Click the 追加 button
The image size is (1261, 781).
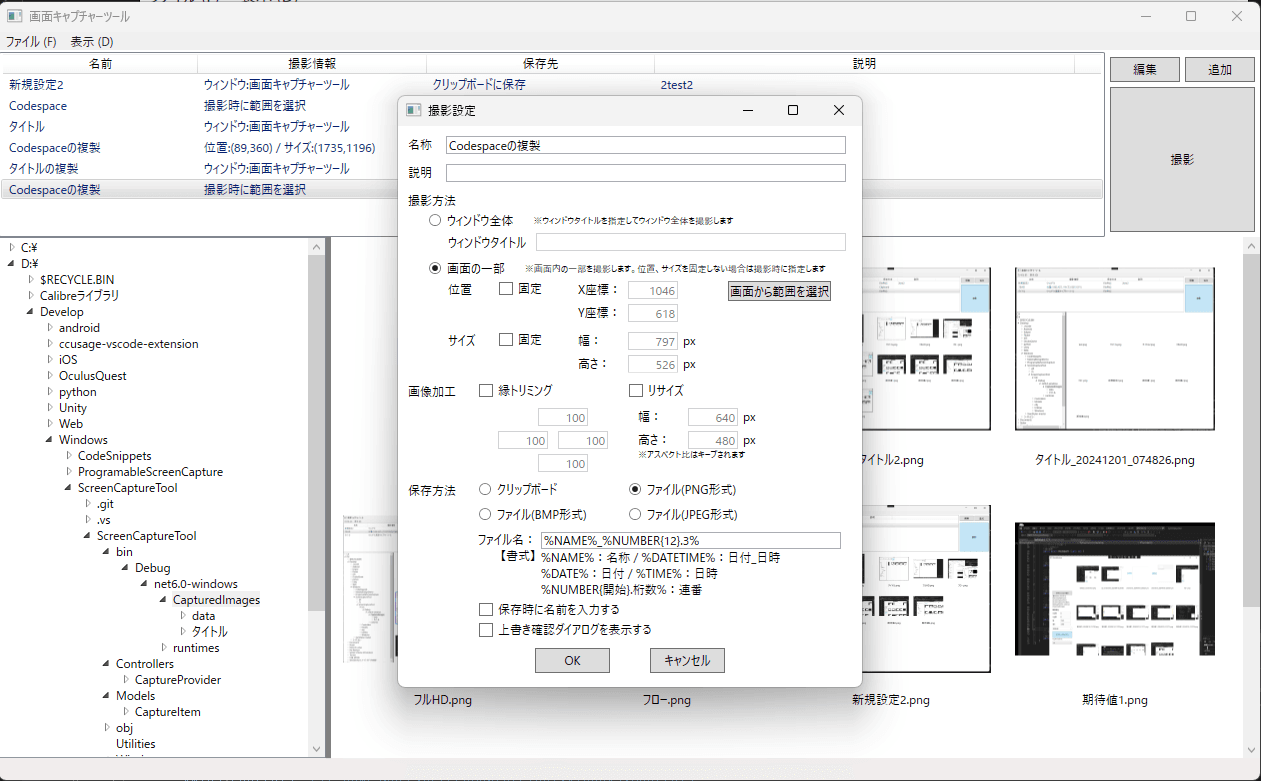[x=1220, y=69]
